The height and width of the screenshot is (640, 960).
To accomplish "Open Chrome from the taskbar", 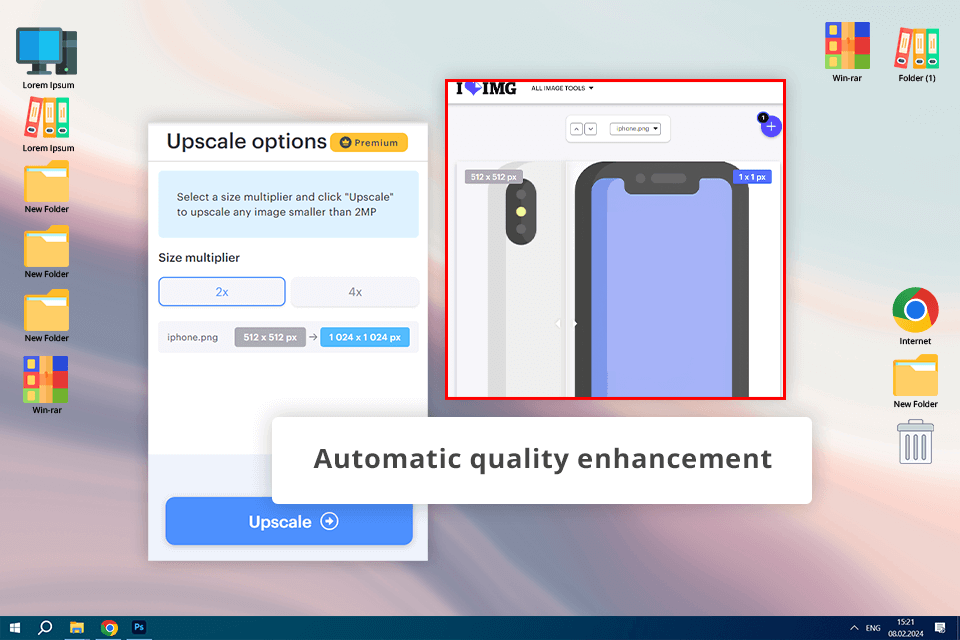I will pos(110,628).
